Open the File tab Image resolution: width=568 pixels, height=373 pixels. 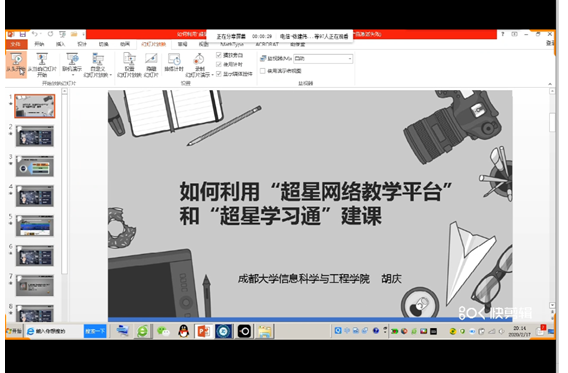(16, 44)
